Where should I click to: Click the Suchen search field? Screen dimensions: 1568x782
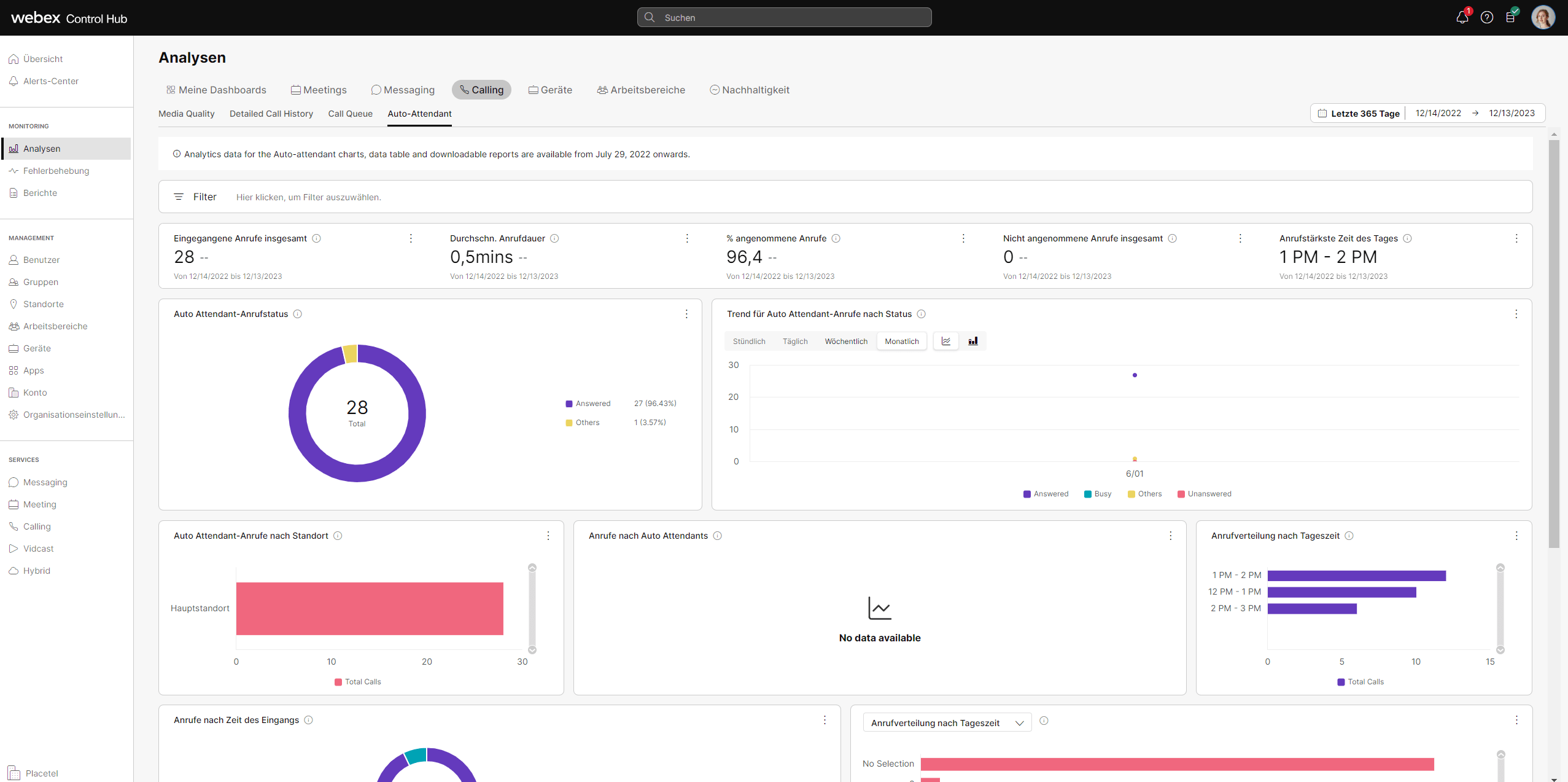[x=784, y=17]
